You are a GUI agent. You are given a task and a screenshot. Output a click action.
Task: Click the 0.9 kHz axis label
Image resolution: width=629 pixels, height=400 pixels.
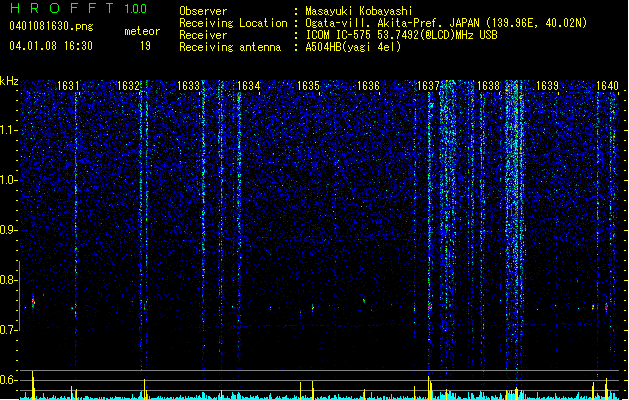point(8,230)
